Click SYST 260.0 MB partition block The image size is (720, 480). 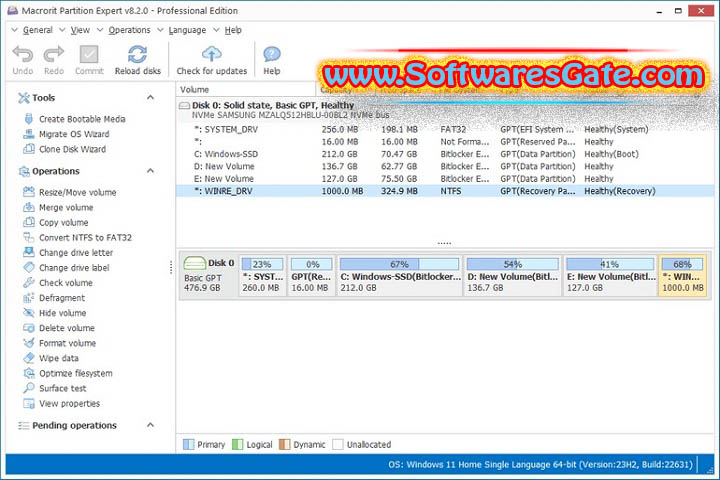point(262,275)
